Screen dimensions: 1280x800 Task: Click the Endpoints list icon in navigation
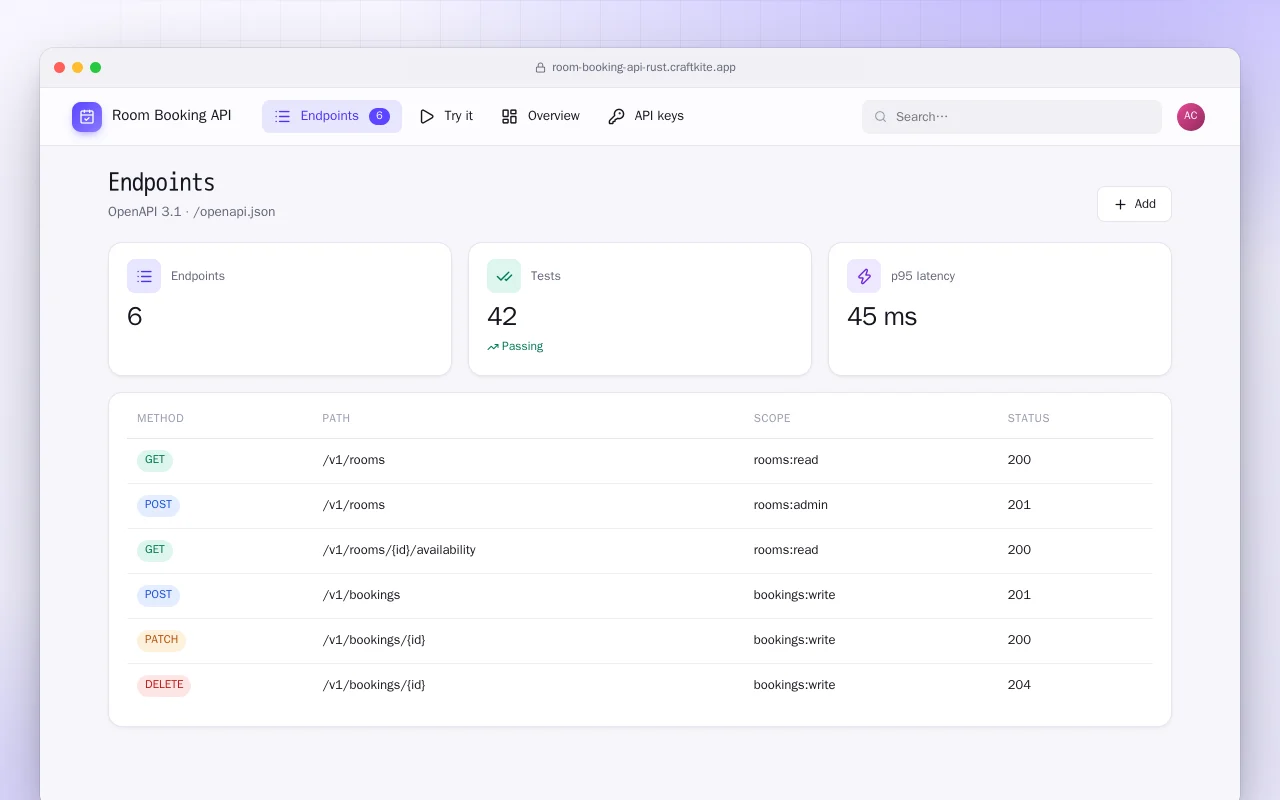282,116
